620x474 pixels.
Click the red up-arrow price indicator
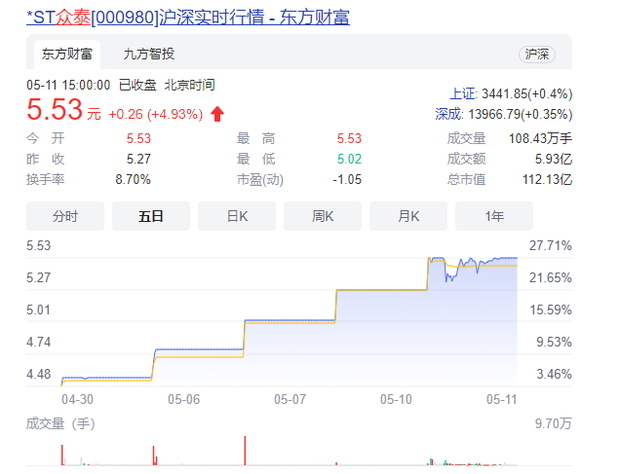click(x=217, y=113)
